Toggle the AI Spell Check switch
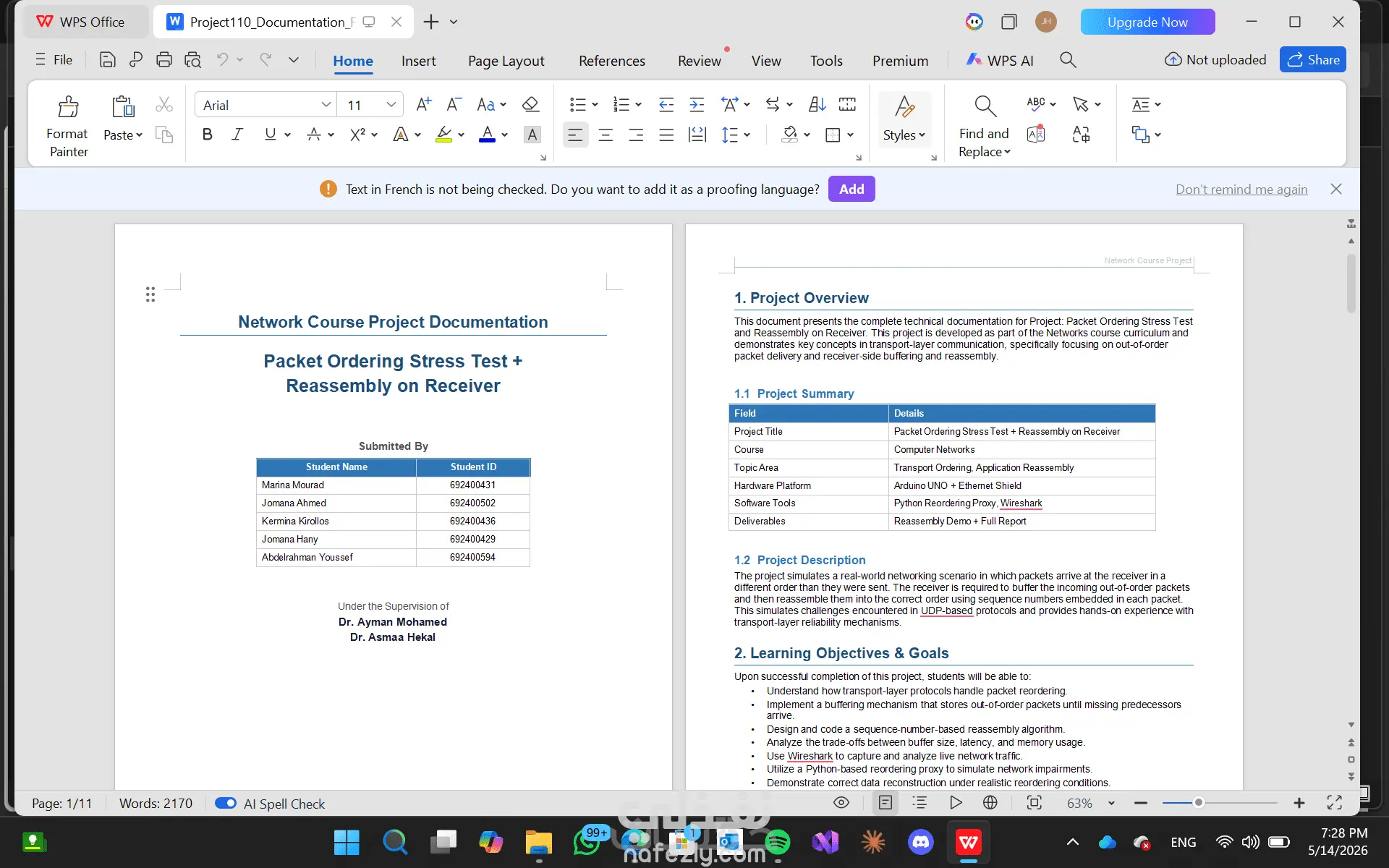 click(x=226, y=803)
